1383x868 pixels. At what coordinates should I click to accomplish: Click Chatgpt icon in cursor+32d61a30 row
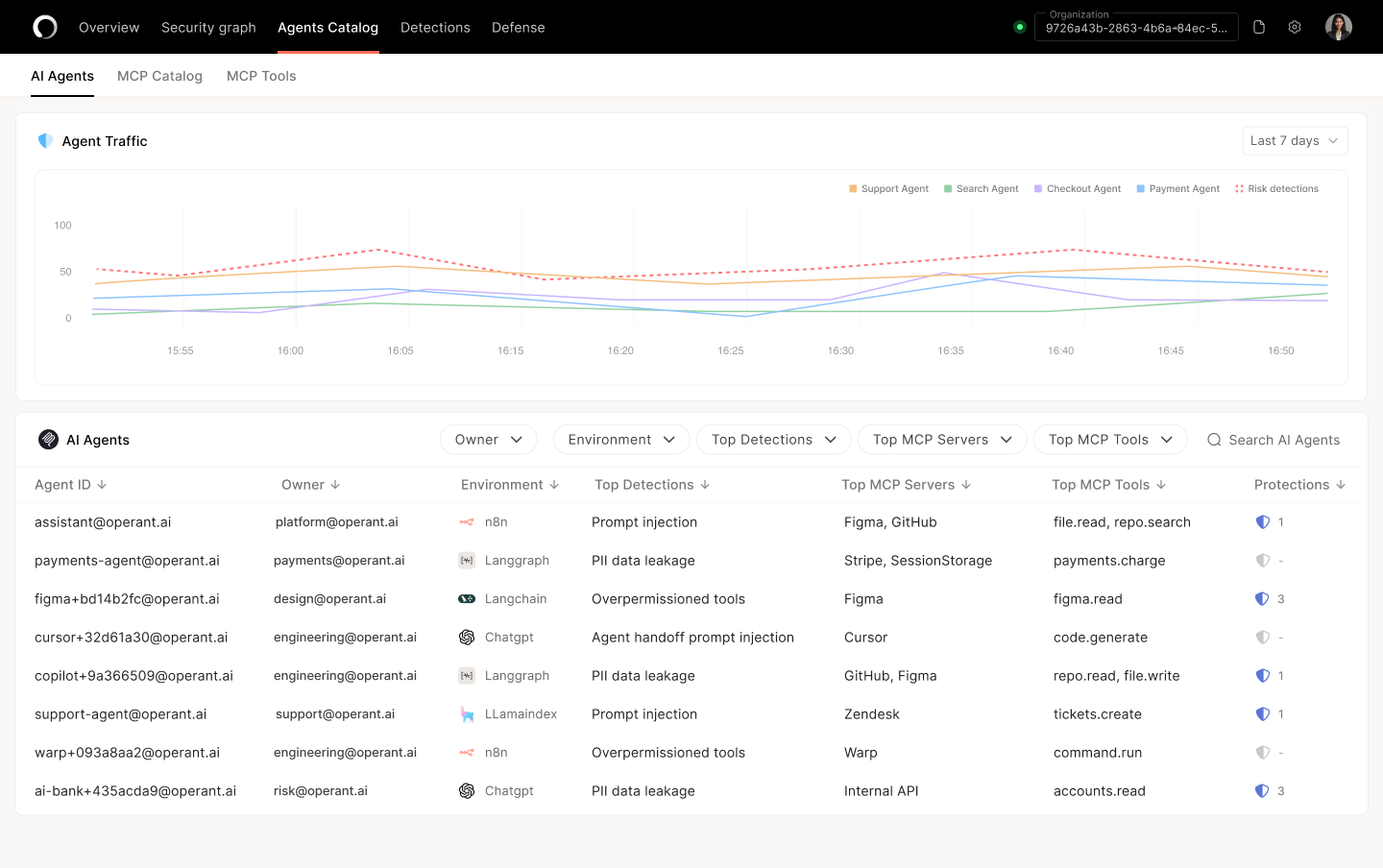[467, 638]
